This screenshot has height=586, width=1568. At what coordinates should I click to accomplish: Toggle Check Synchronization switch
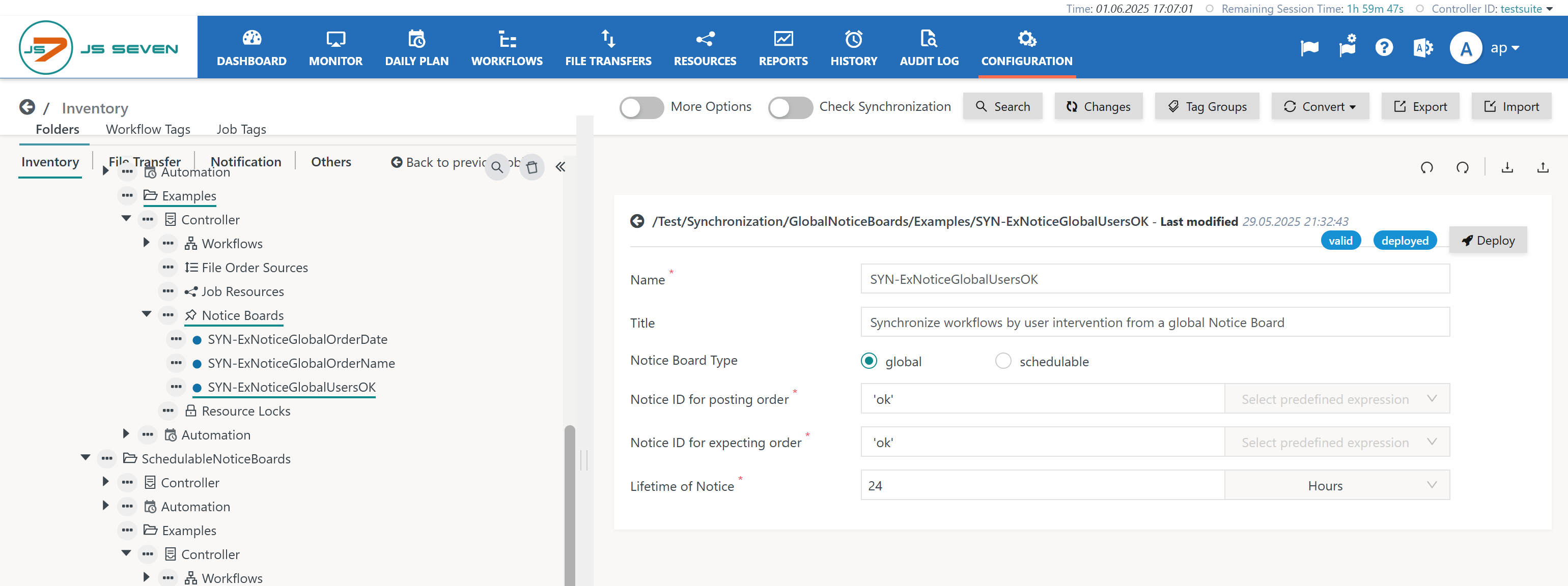(790, 107)
